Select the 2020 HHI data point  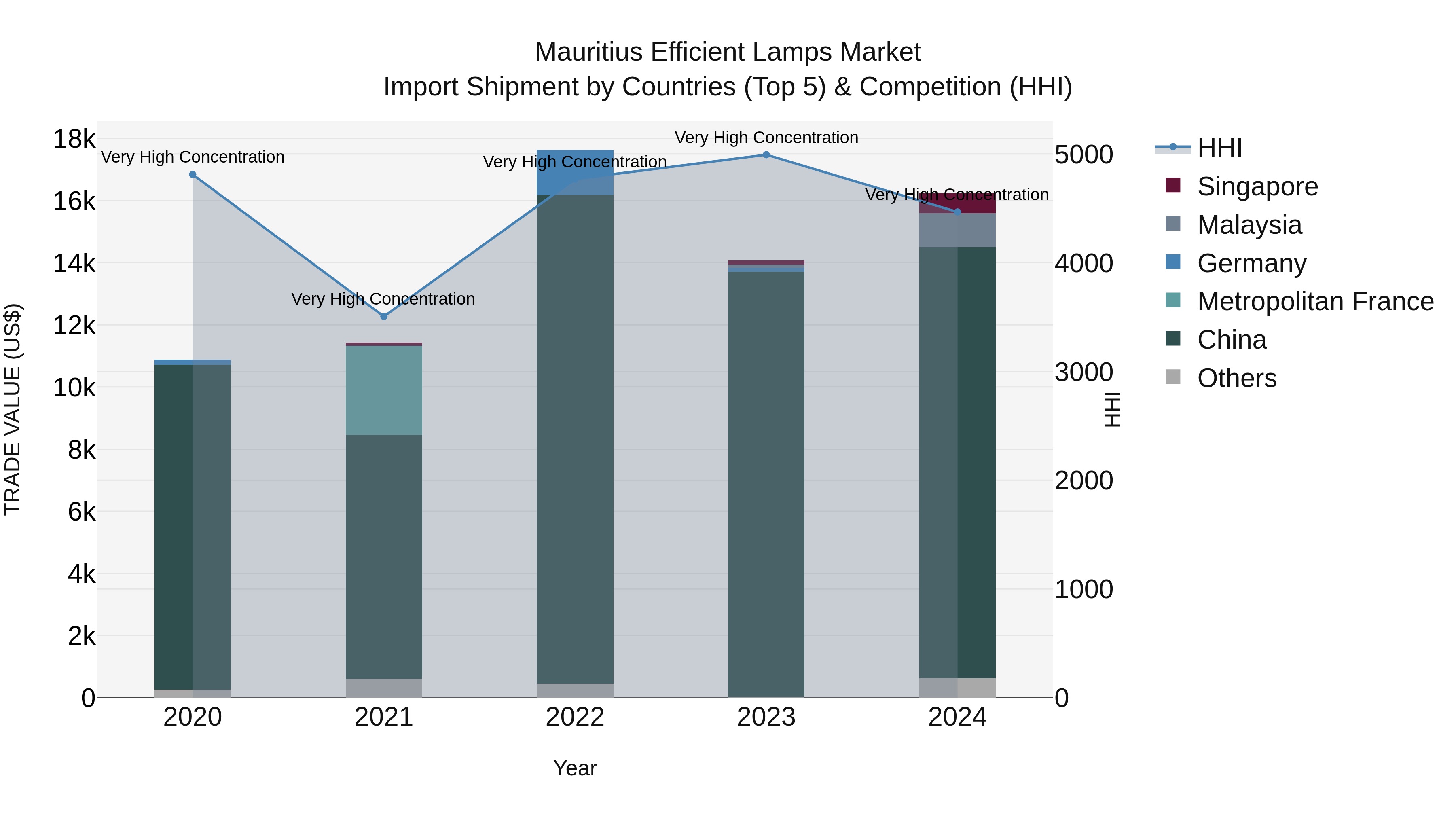click(193, 175)
